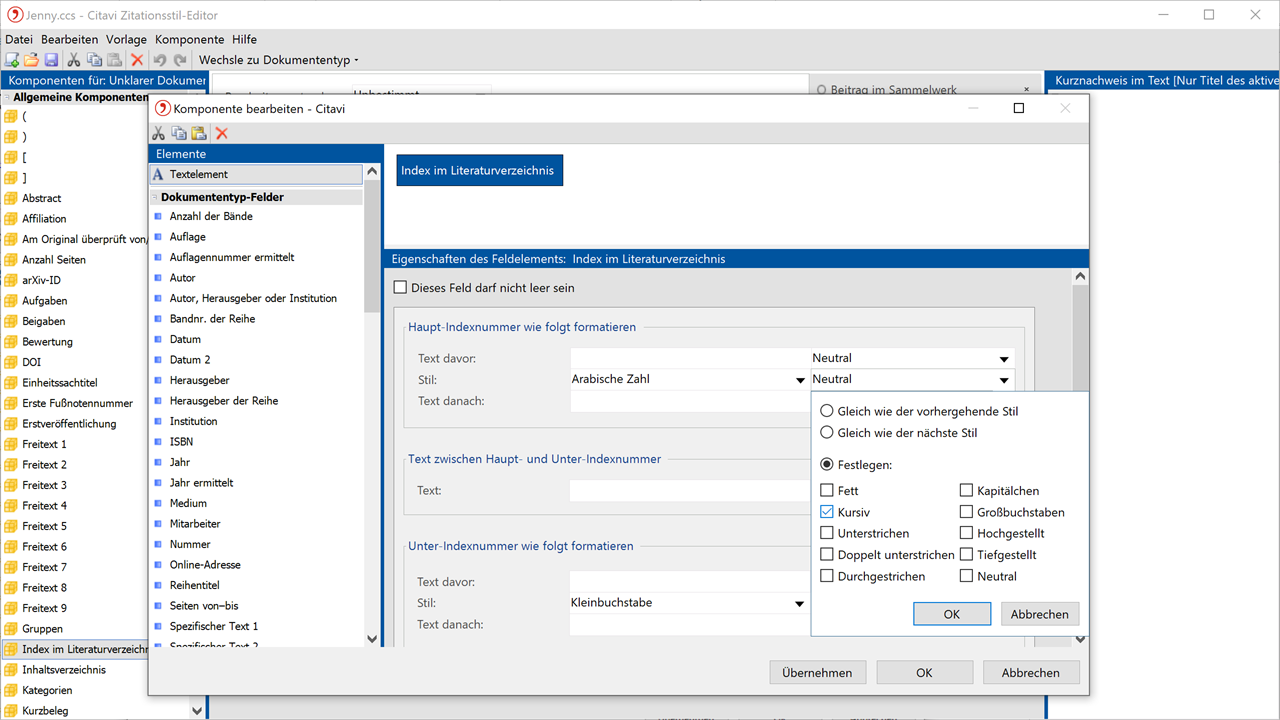Check 'Dieses Feld darf nicht leer sein'
The image size is (1280, 720).
(401, 288)
